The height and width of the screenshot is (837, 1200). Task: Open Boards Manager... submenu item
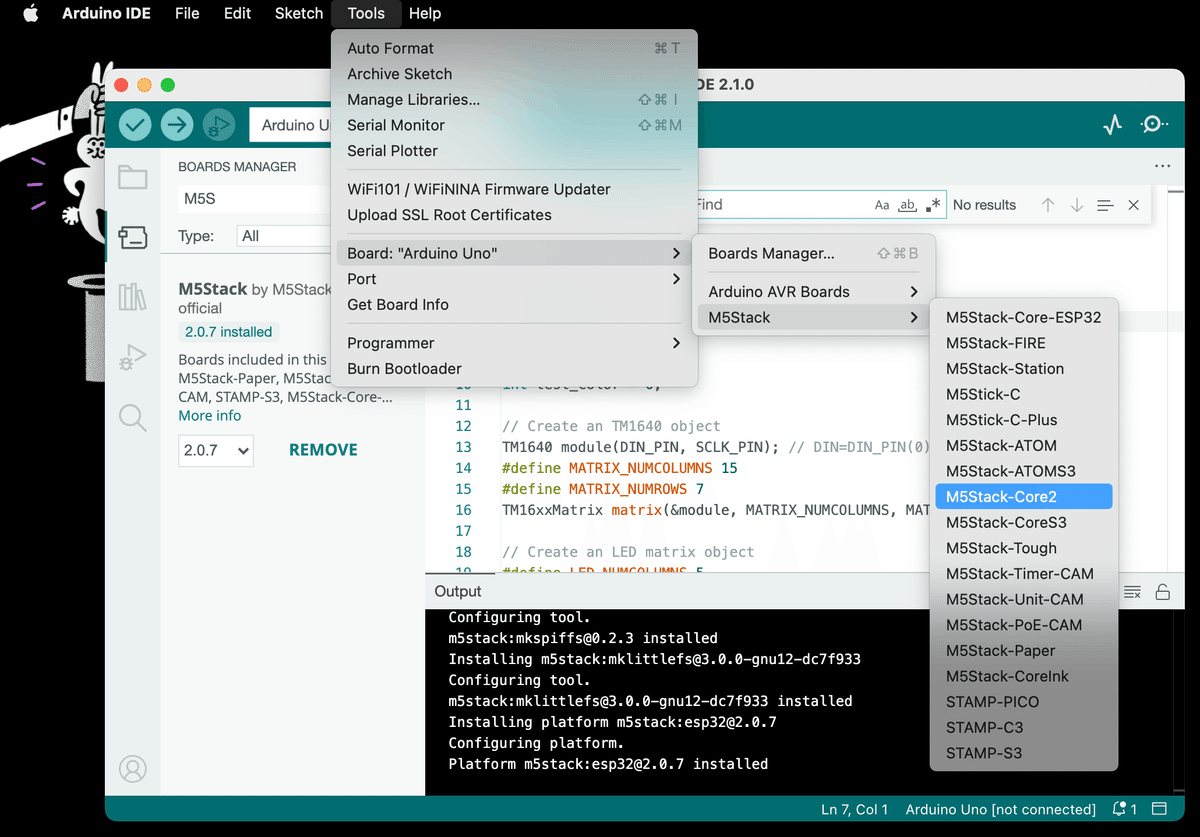coord(813,253)
